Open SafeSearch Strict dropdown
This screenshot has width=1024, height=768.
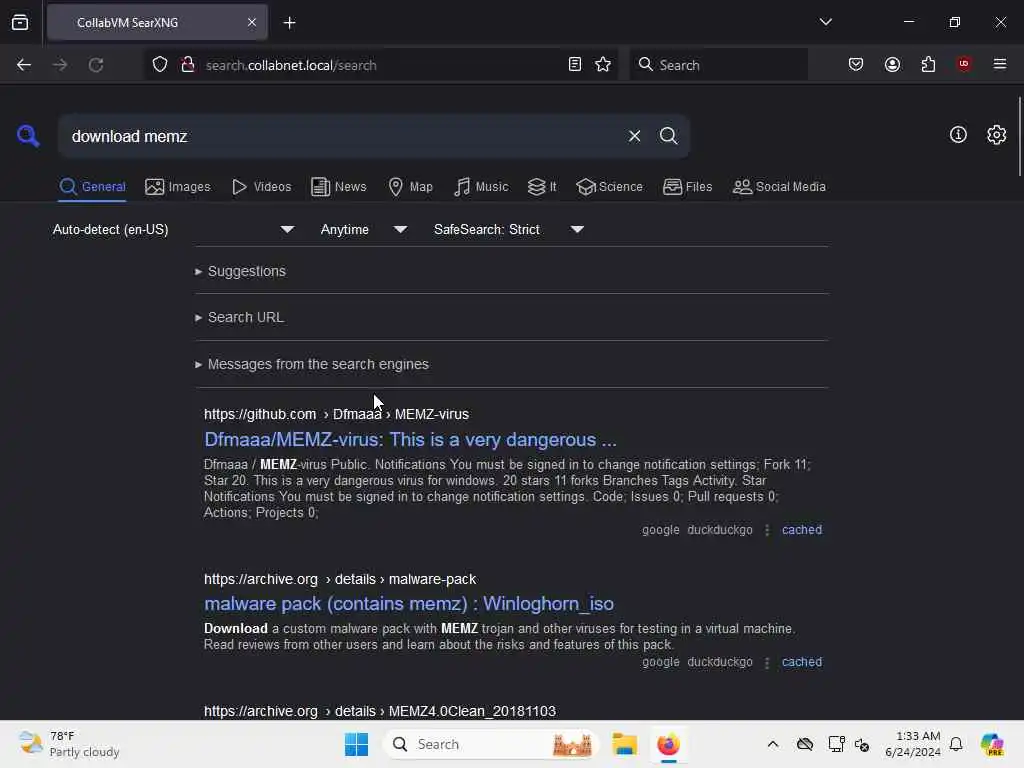pyautogui.click(x=509, y=229)
